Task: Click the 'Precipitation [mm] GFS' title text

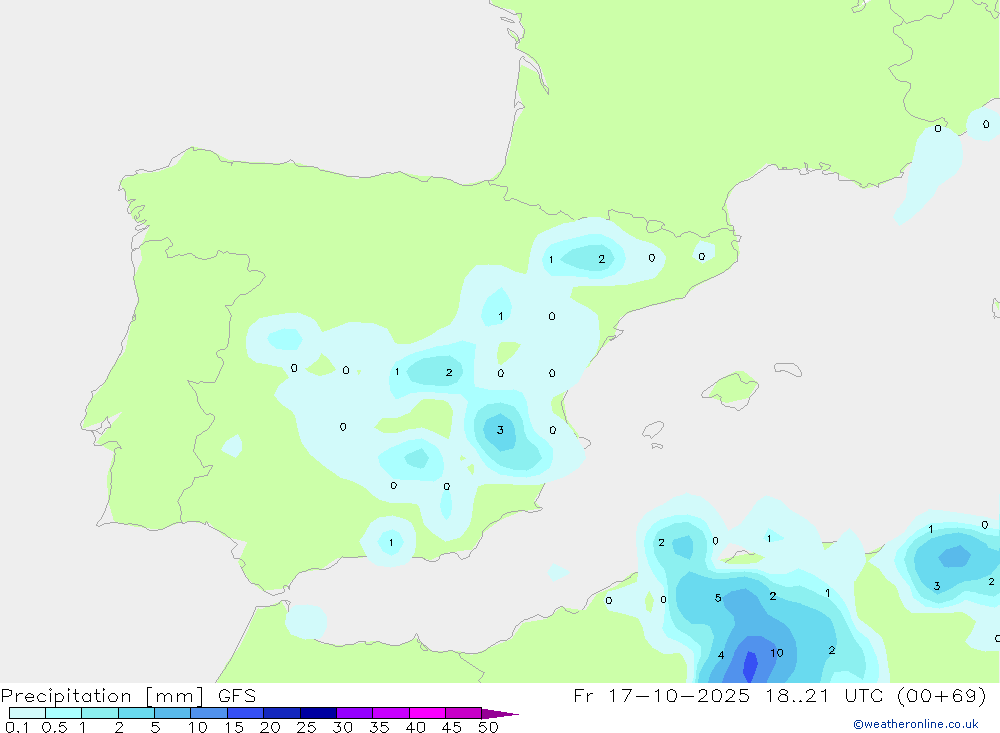Action: click(128, 695)
